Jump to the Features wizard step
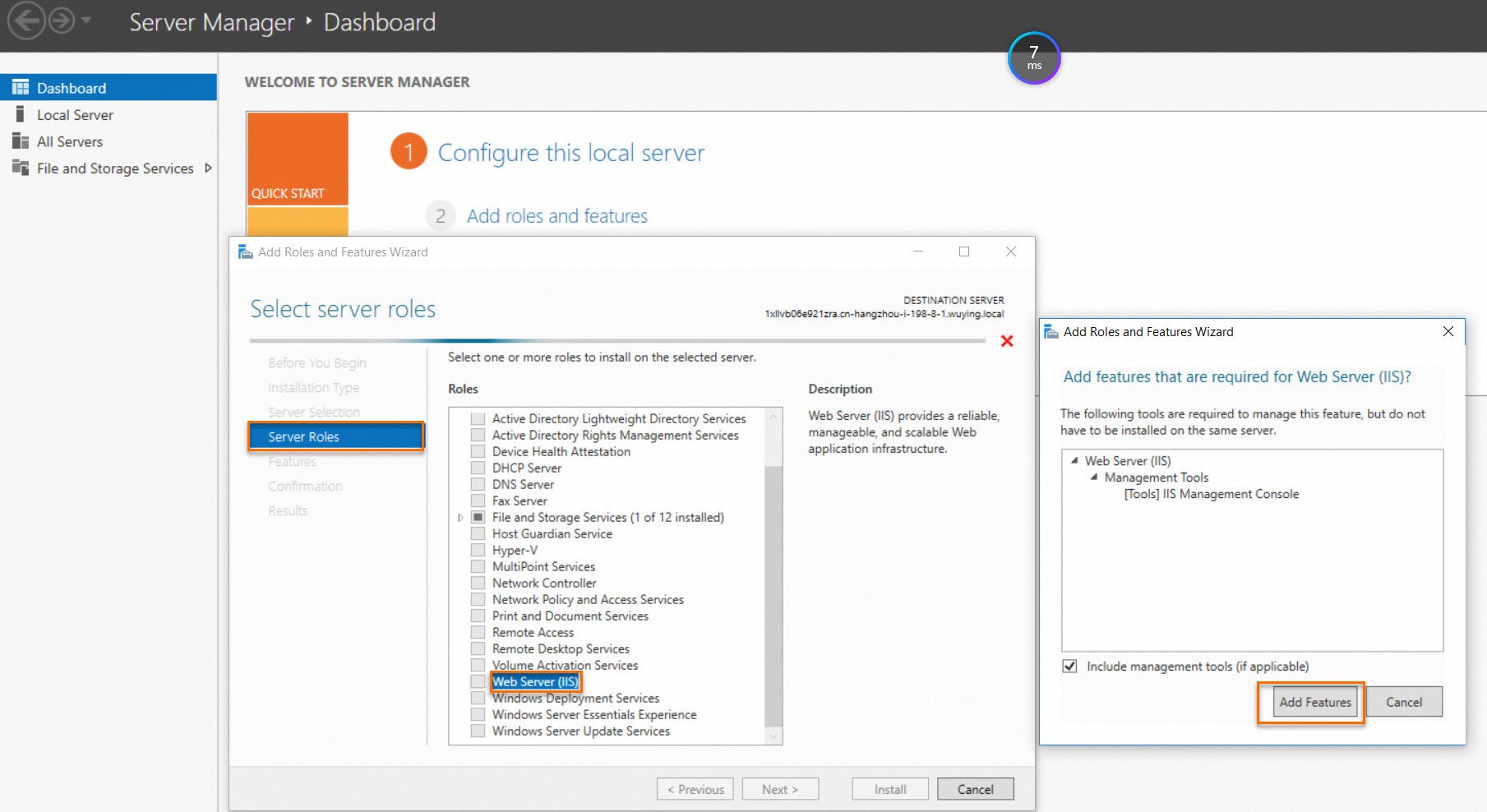The width and height of the screenshot is (1487, 812). pyautogui.click(x=292, y=461)
